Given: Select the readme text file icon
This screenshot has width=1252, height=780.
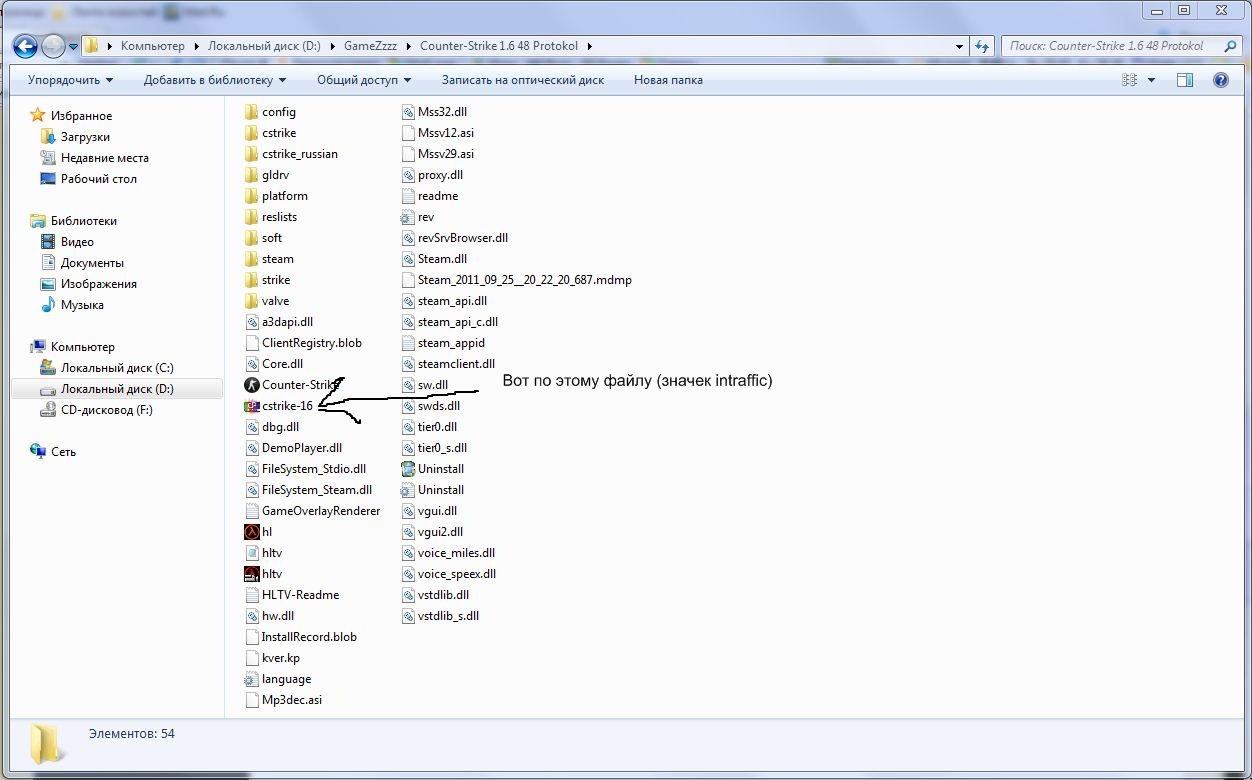Looking at the screenshot, I should (407, 196).
